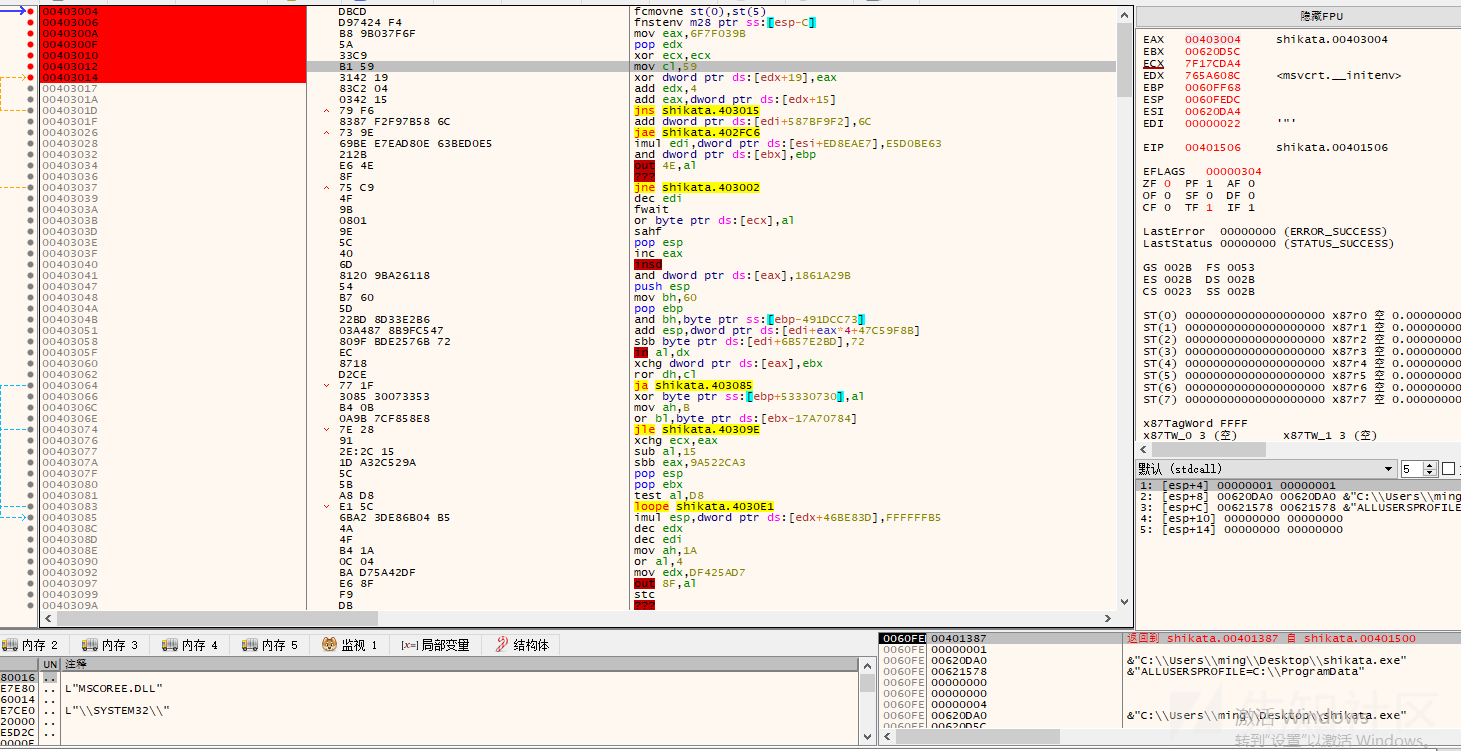Open the 默认 (stdcall) calling convention dropdown

(x=1267, y=469)
